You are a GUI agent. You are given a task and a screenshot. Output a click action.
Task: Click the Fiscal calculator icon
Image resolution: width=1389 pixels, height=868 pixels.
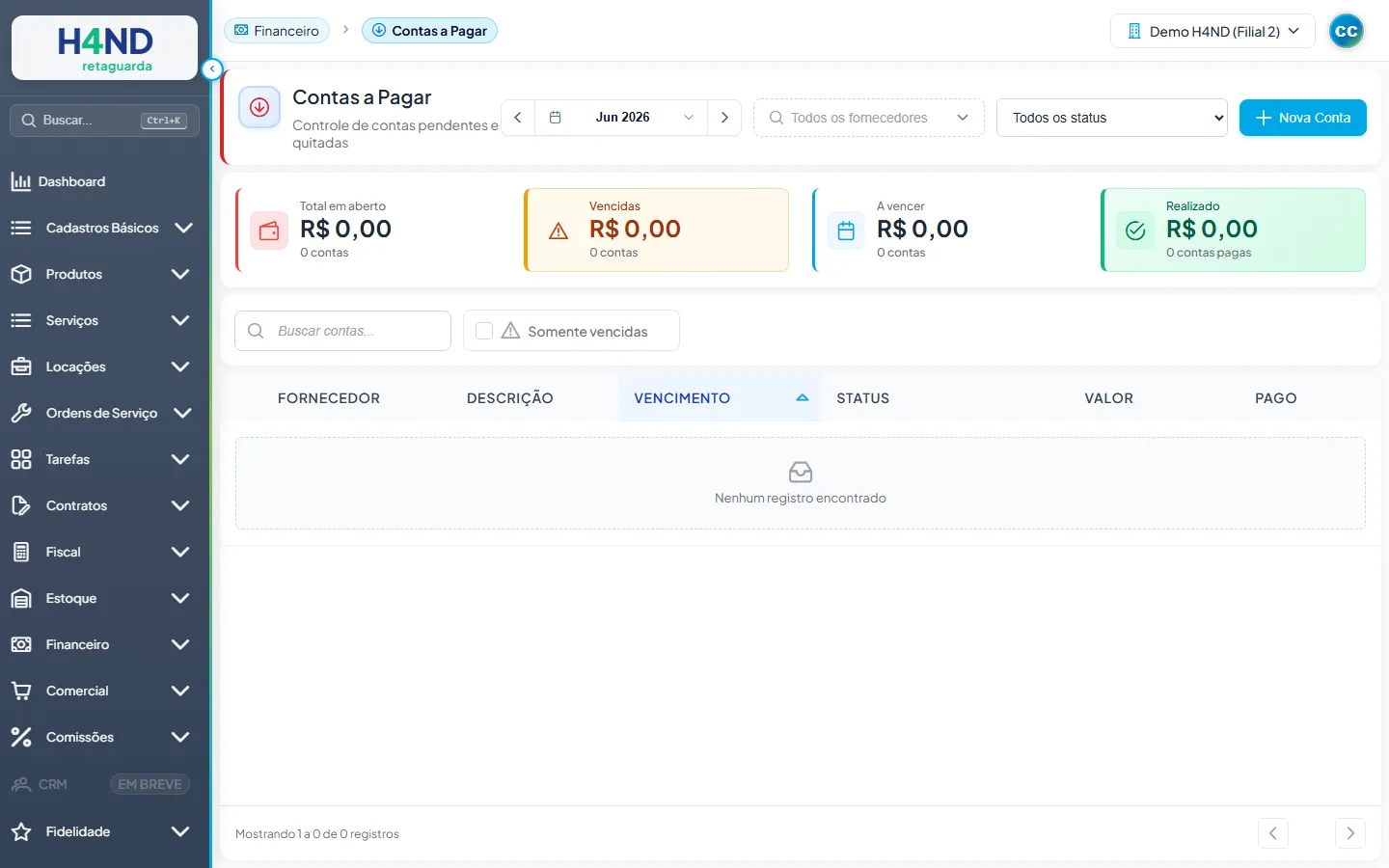click(20, 552)
